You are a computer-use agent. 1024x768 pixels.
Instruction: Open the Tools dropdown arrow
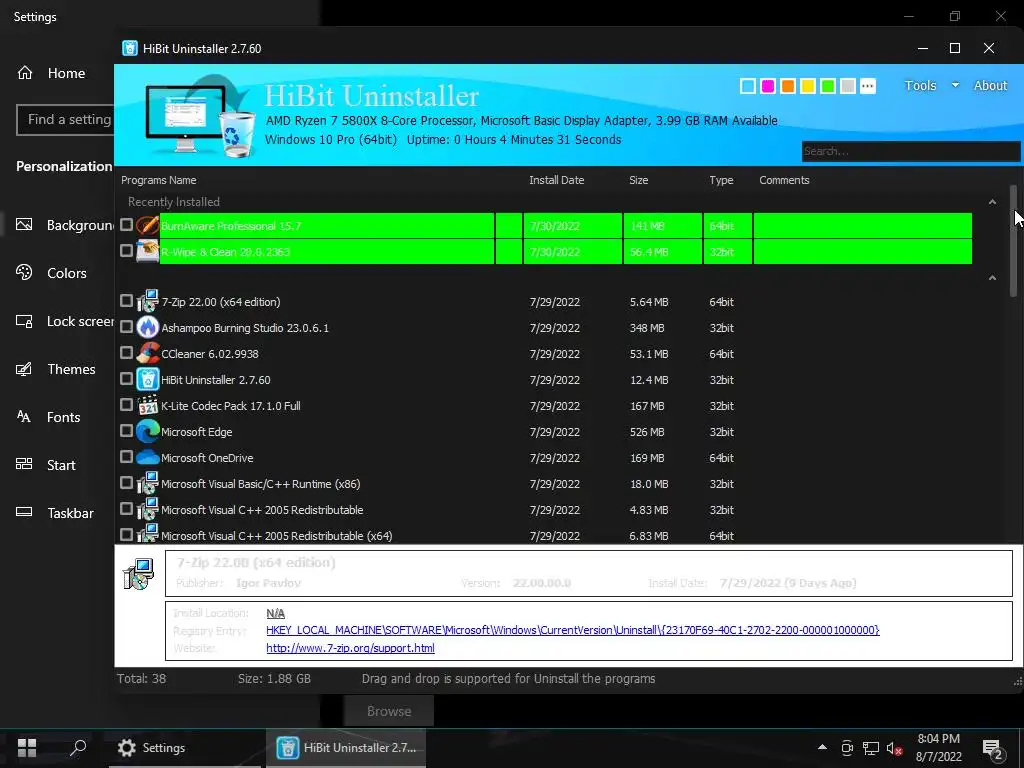pyautogui.click(x=955, y=85)
